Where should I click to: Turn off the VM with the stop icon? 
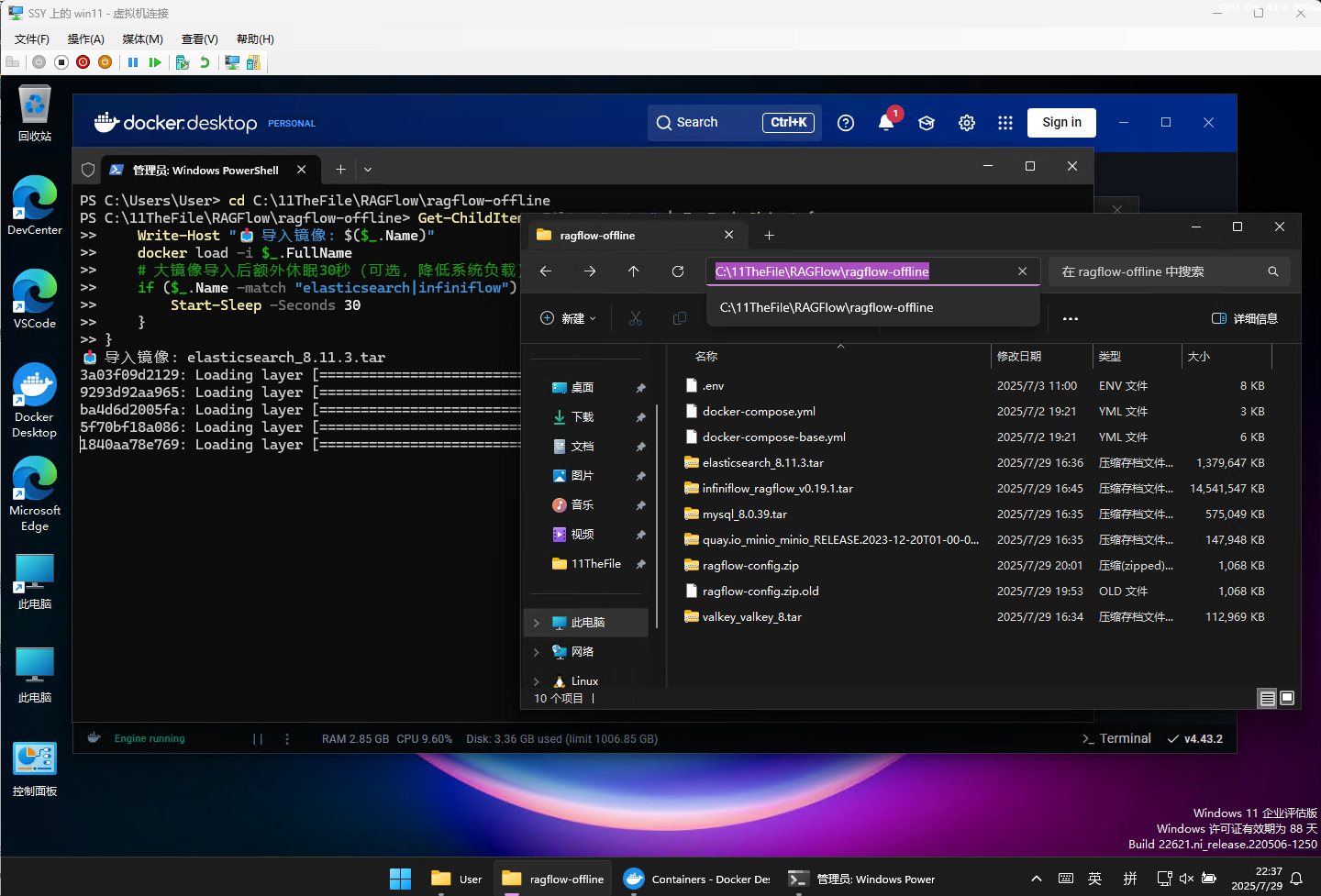click(61, 62)
